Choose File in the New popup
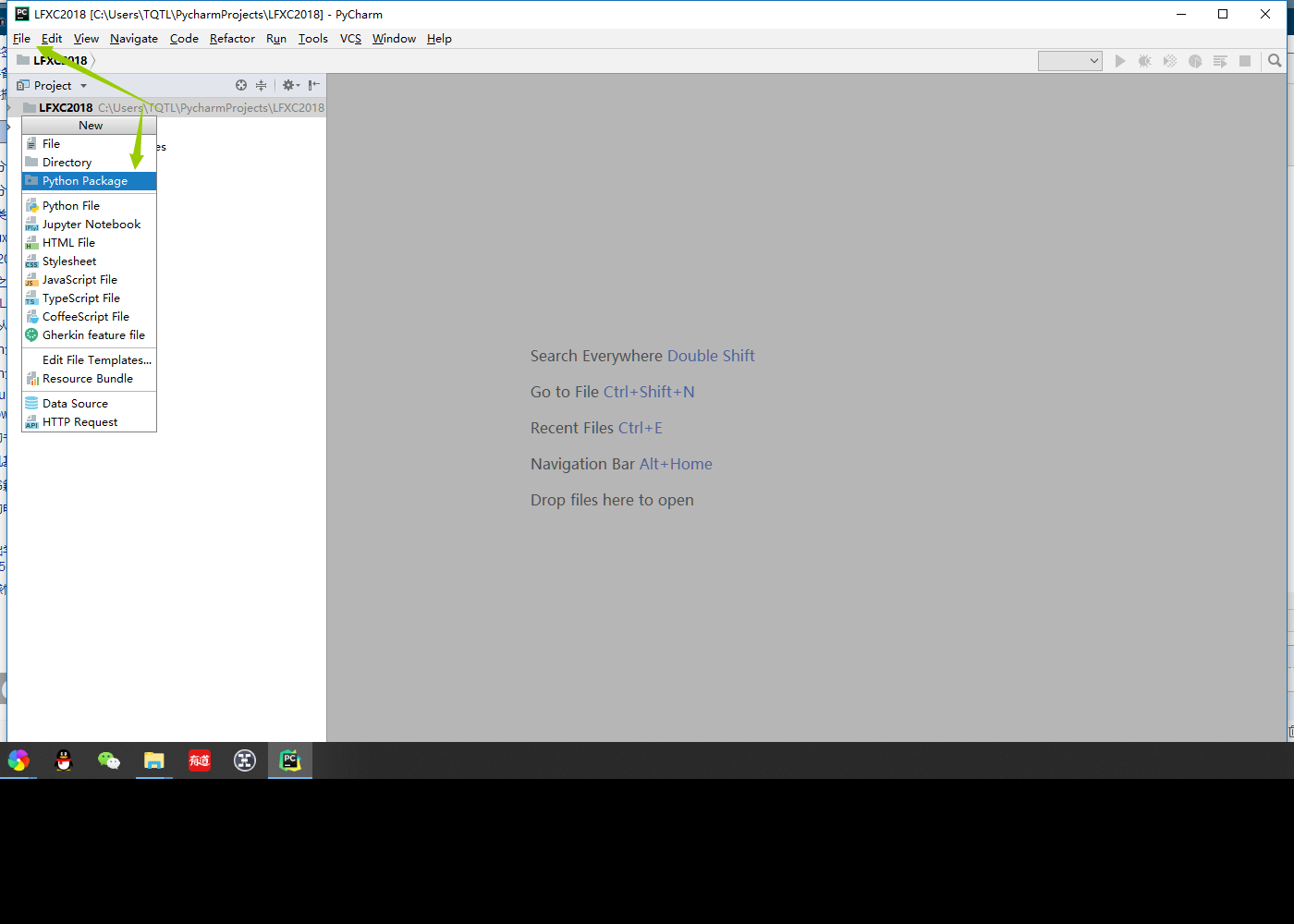The width and height of the screenshot is (1294, 924). point(90,144)
